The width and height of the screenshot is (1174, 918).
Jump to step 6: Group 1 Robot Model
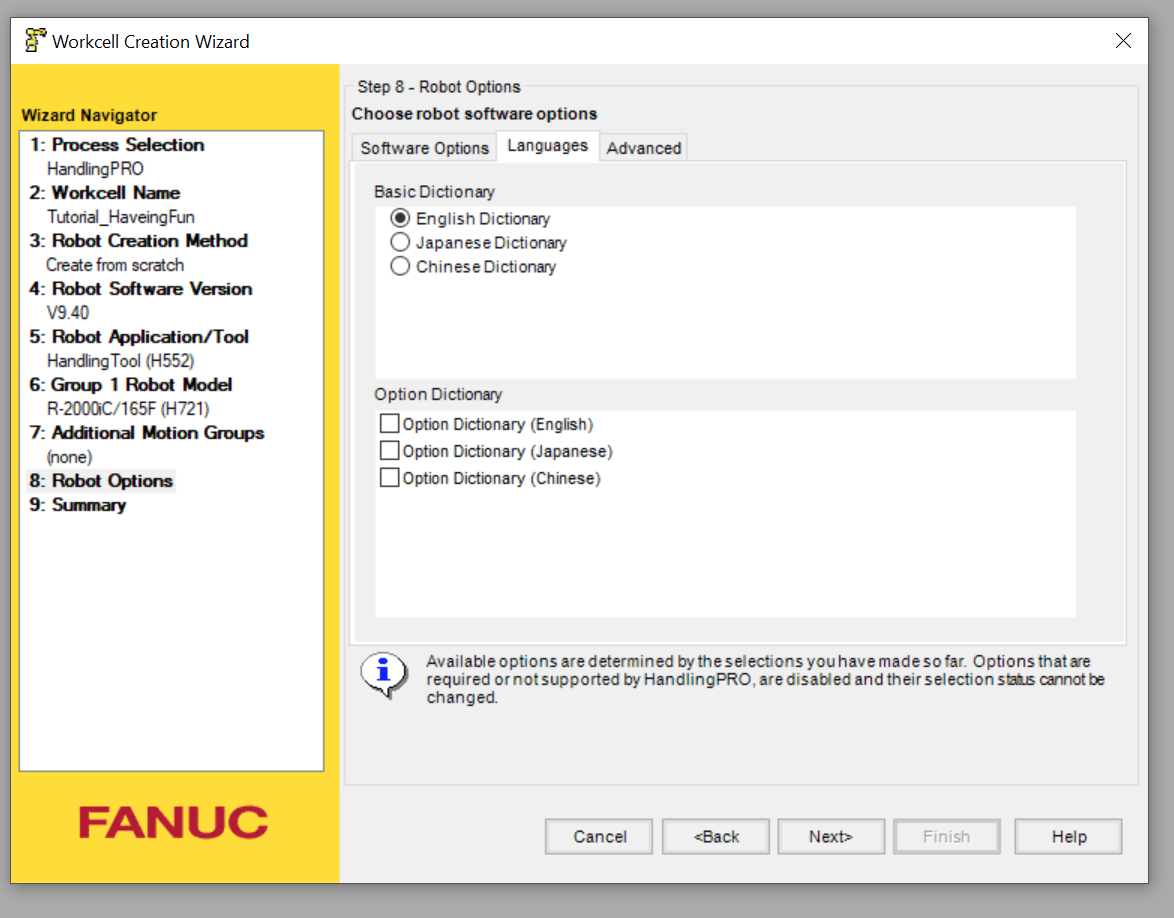pos(131,384)
